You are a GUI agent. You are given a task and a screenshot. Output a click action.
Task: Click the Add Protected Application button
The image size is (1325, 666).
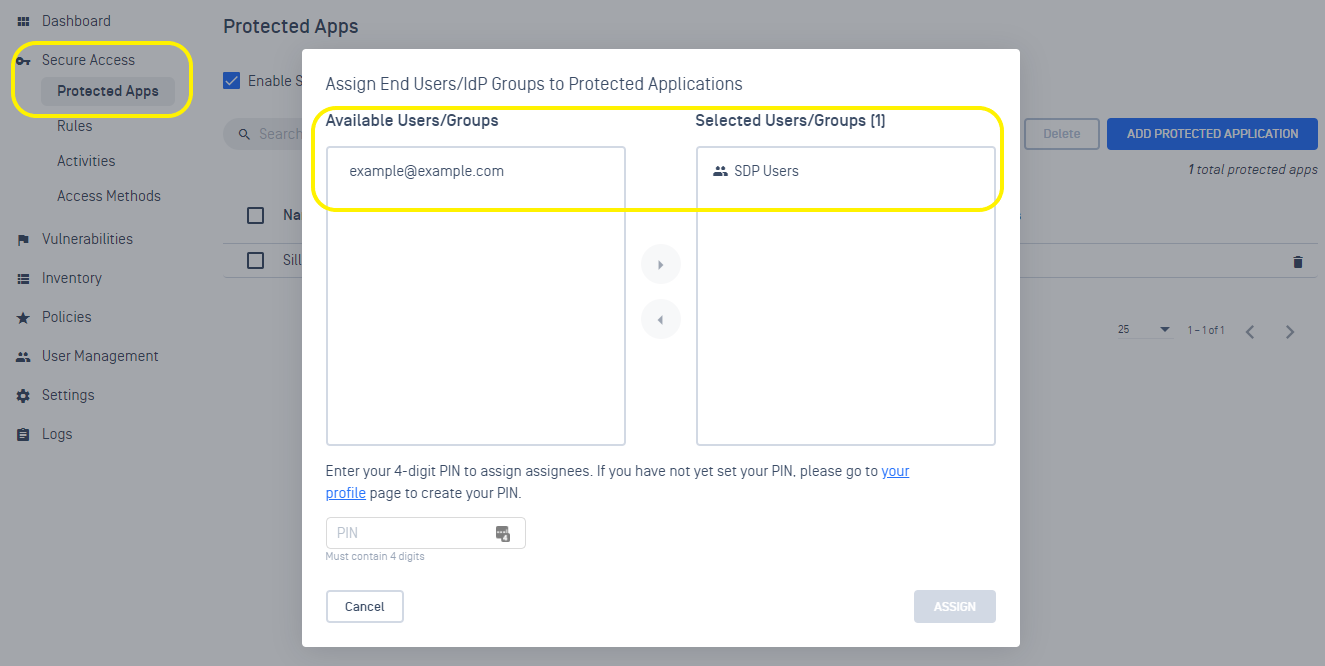1212,134
